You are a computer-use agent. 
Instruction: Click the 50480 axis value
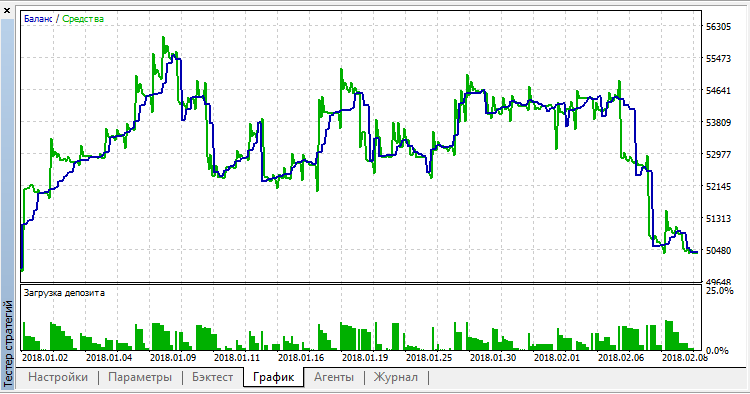(x=718, y=251)
